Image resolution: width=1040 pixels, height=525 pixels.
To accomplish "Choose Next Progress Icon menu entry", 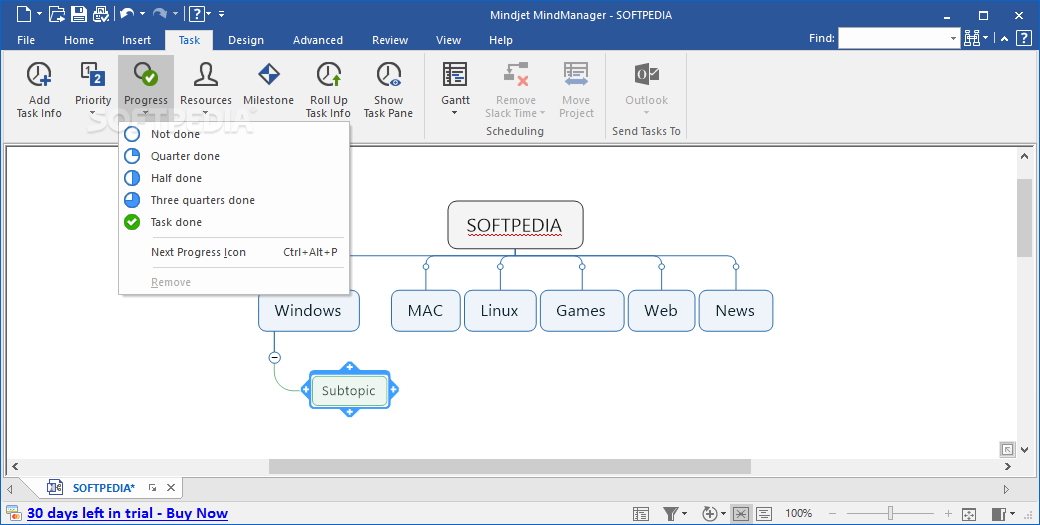I will [x=234, y=252].
